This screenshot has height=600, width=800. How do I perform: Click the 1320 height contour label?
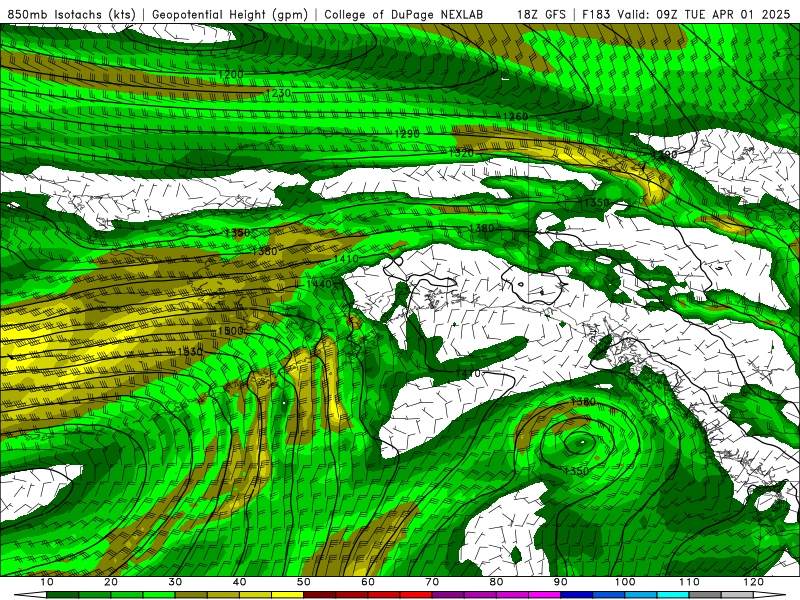coord(461,153)
